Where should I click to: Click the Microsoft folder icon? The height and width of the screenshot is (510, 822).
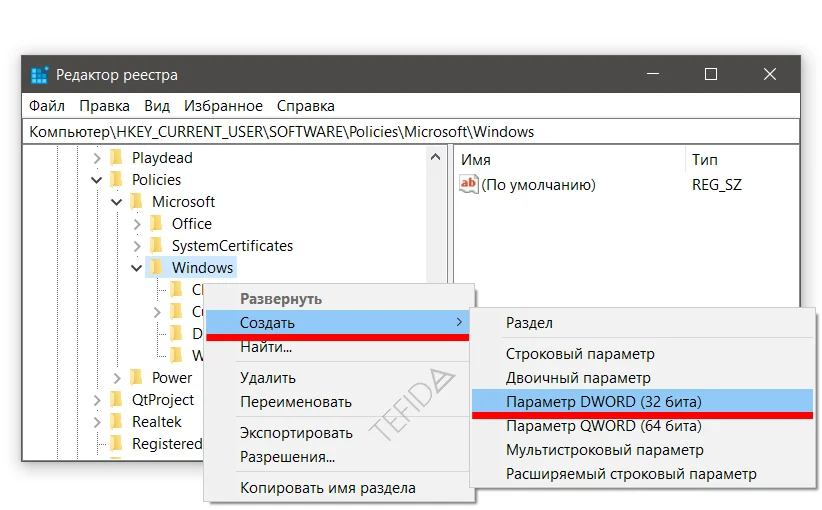tap(136, 201)
